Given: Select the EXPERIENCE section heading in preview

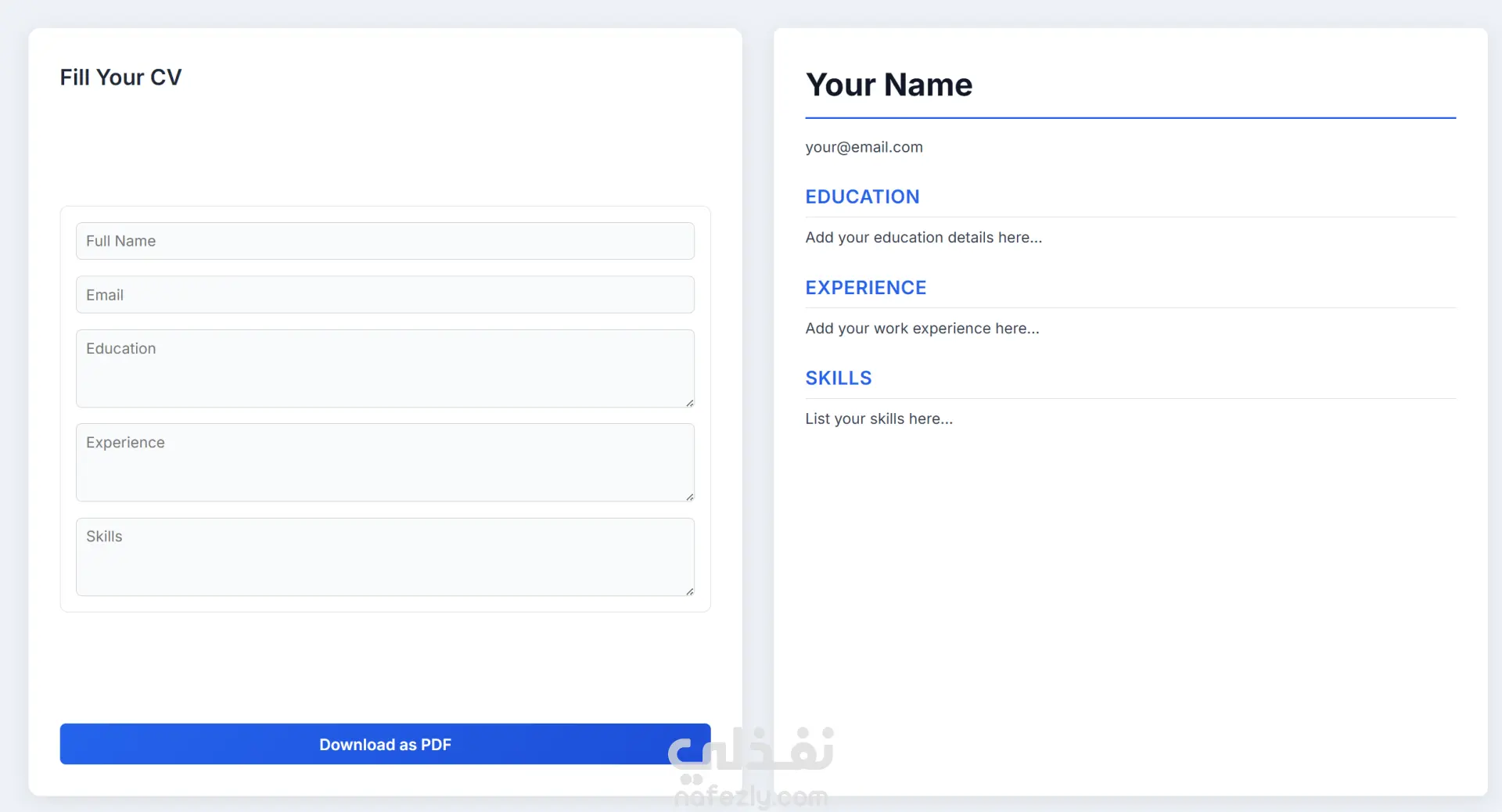Looking at the screenshot, I should pyautogui.click(x=865, y=288).
